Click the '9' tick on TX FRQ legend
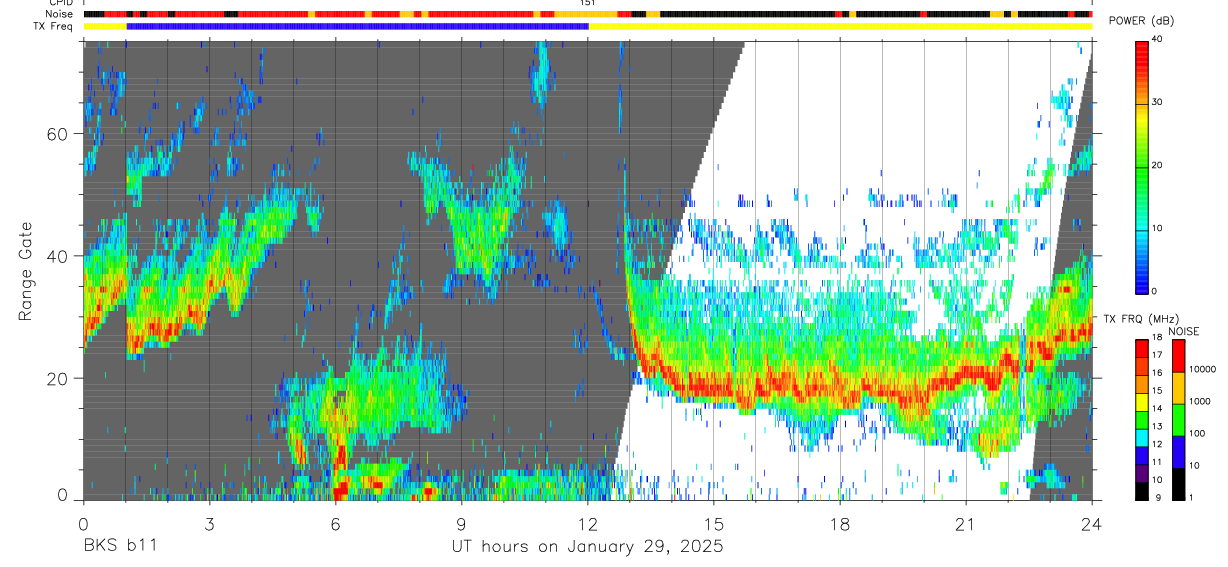The width and height of the screenshot is (1228, 567). pyautogui.click(x=1158, y=498)
